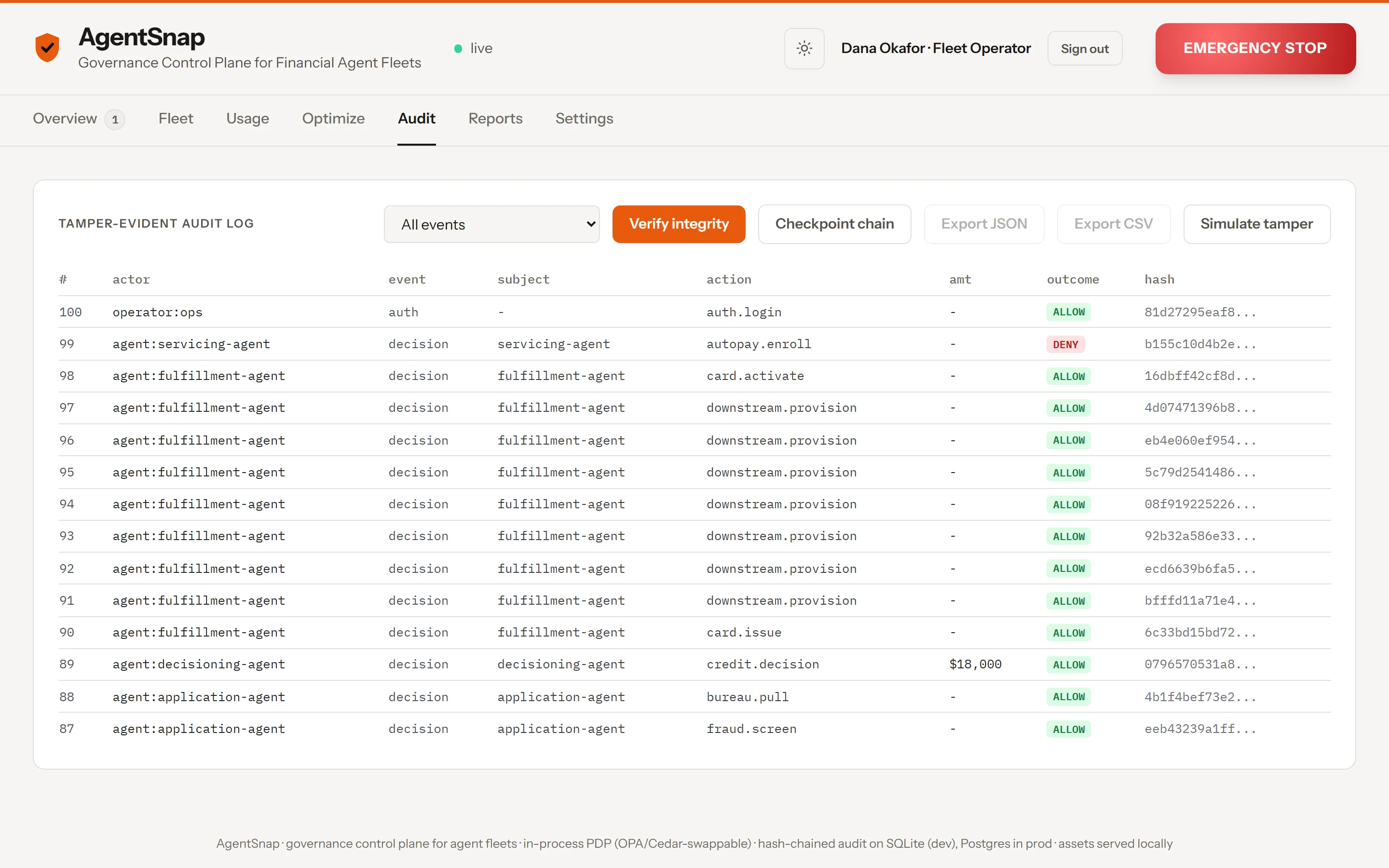Click hash 08f919225226... in row 94
1389x868 pixels.
tap(1200, 504)
